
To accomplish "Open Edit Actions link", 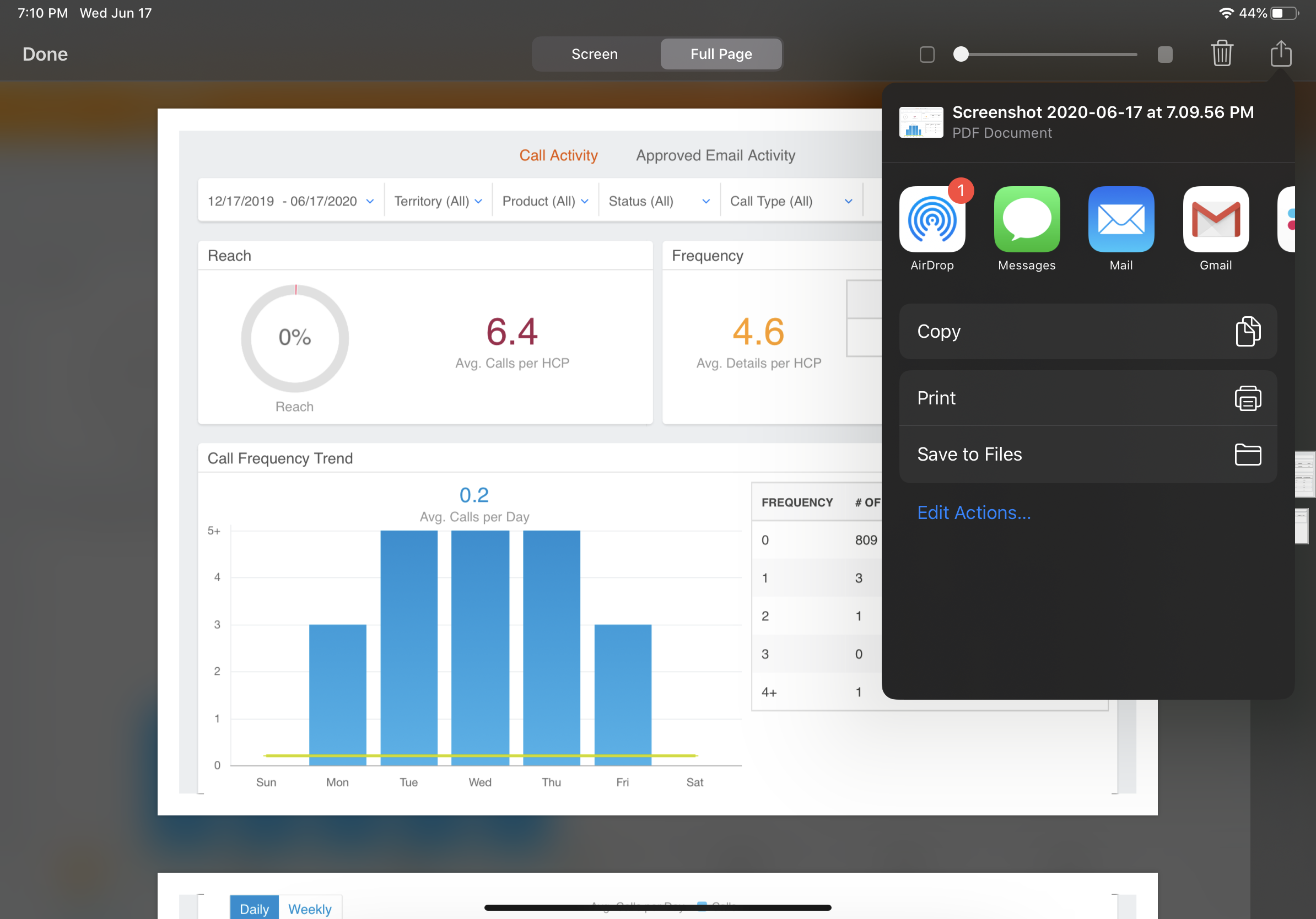I will (973, 512).
